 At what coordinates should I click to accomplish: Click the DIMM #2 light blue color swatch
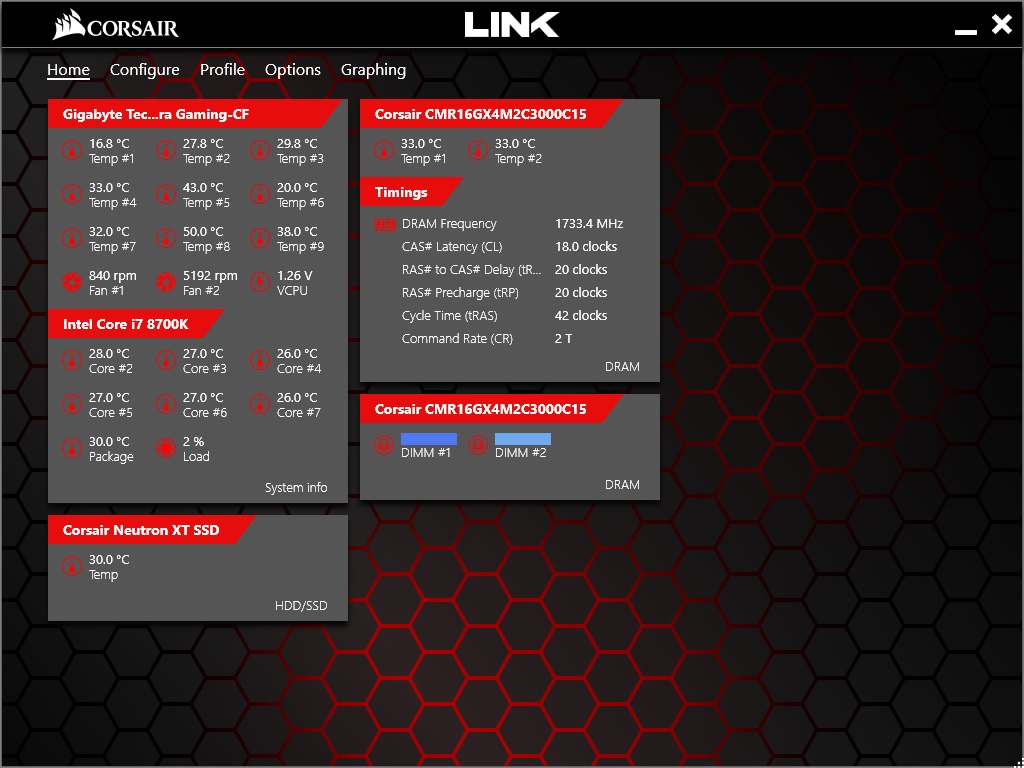point(523,439)
